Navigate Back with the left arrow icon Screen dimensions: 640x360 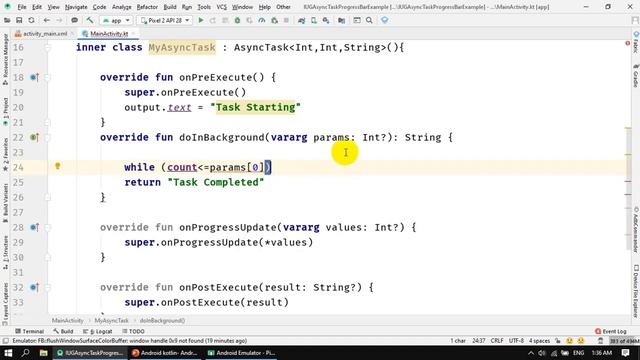(47, 20)
